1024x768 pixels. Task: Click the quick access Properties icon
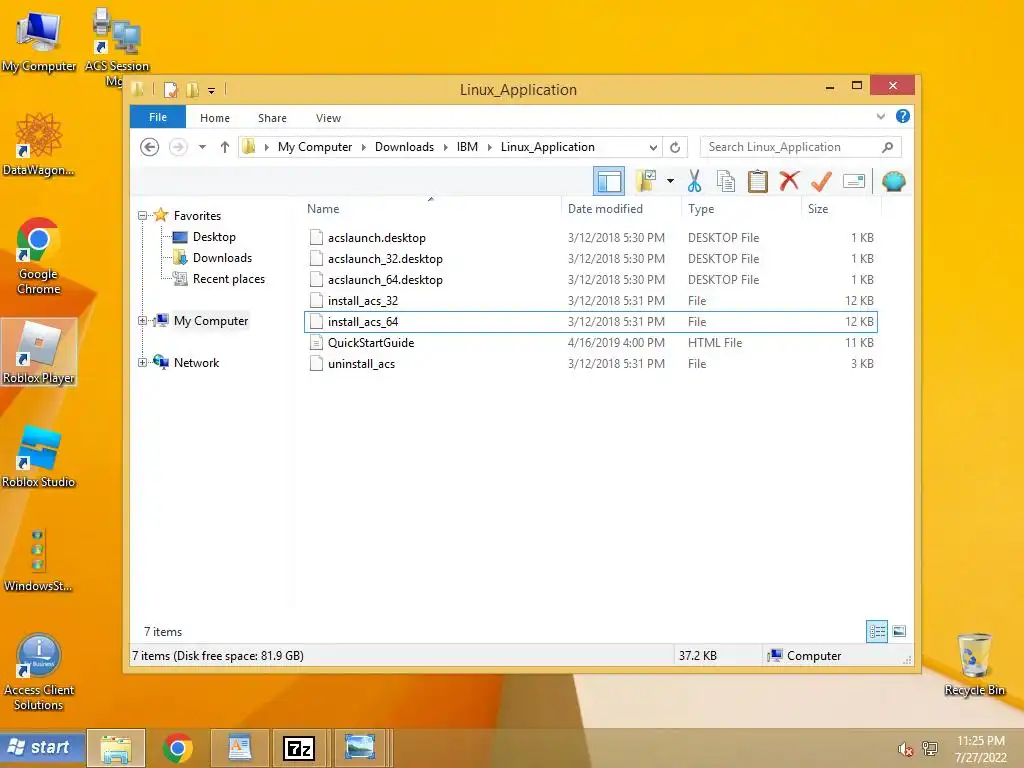(x=170, y=90)
